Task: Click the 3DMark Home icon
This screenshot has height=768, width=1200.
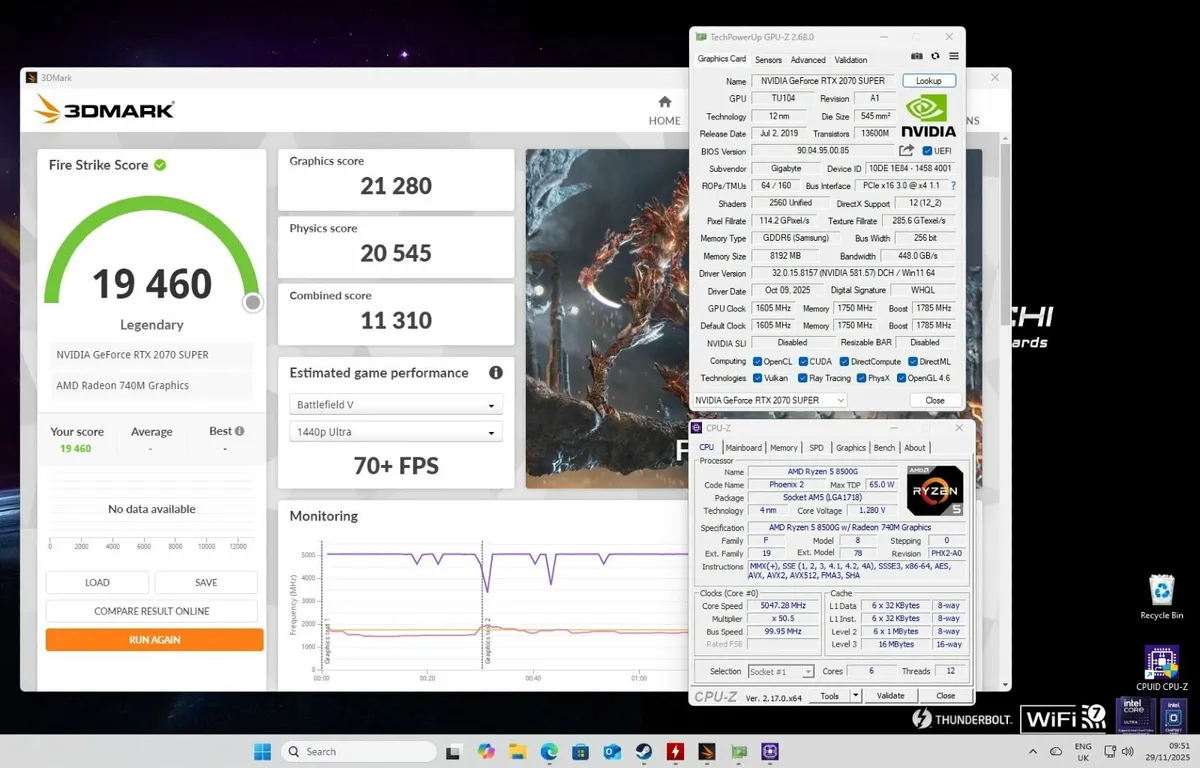Action: point(664,103)
